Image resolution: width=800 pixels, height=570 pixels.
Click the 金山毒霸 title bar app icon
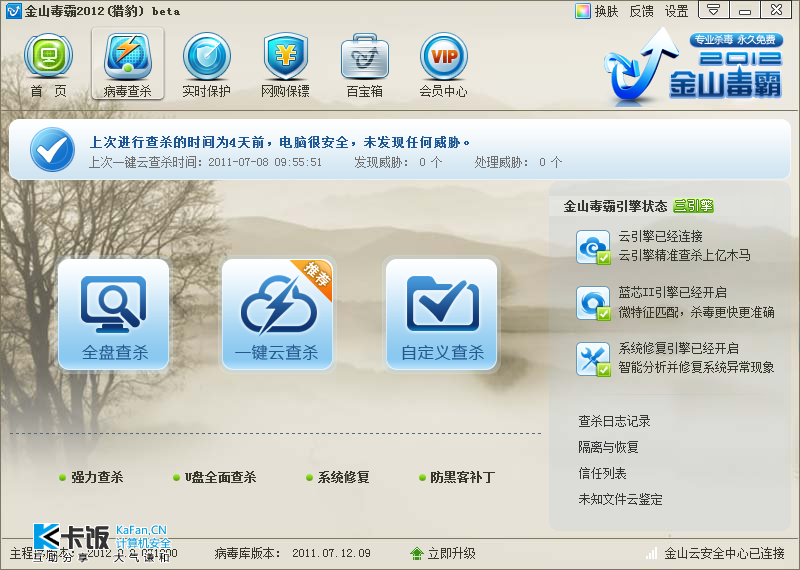point(13,11)
